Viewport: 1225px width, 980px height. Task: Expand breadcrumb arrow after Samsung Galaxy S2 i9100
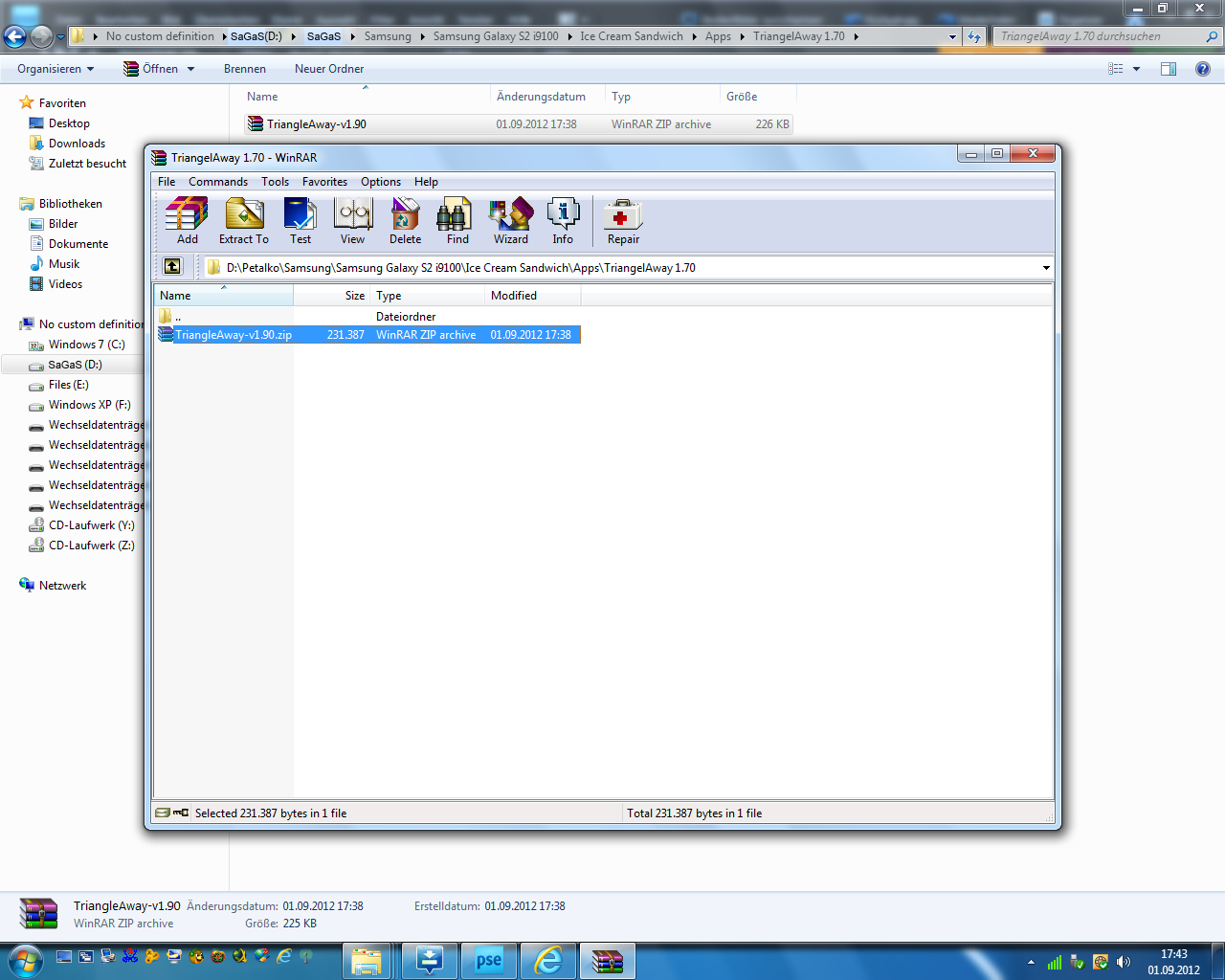(569, 36)
